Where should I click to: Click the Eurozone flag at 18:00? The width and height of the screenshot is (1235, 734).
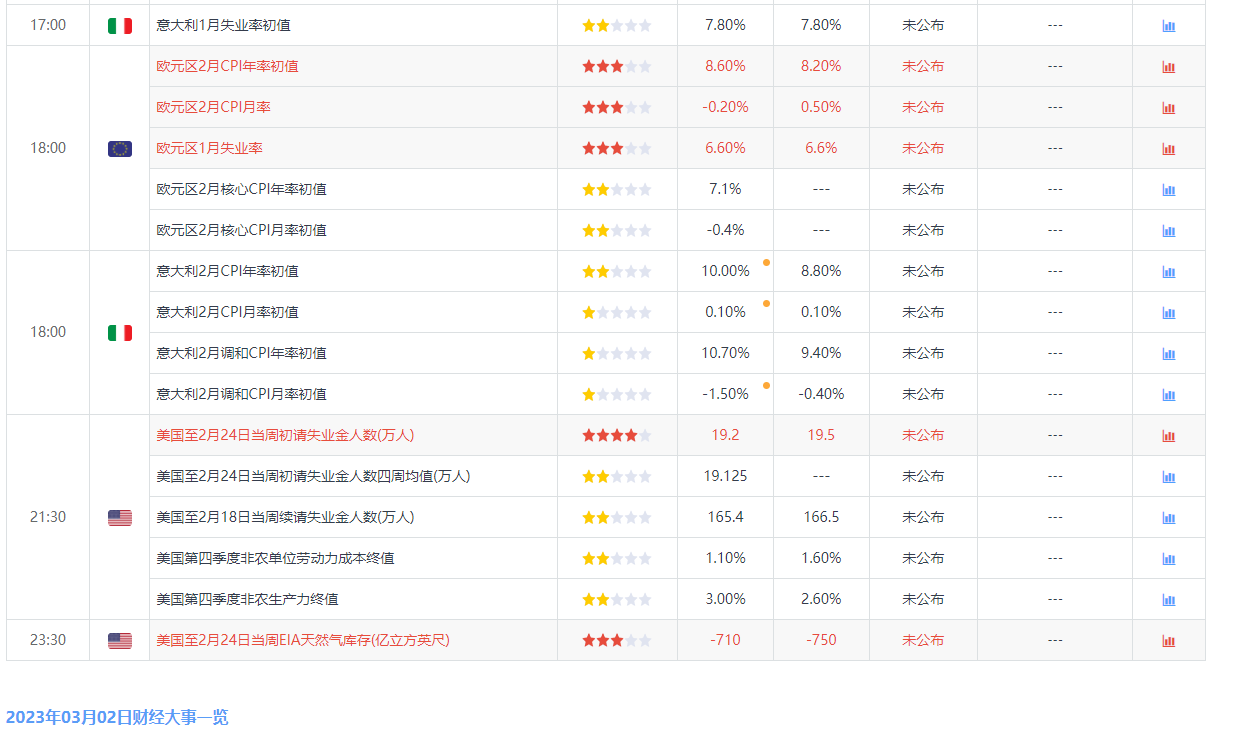[120, 149]
